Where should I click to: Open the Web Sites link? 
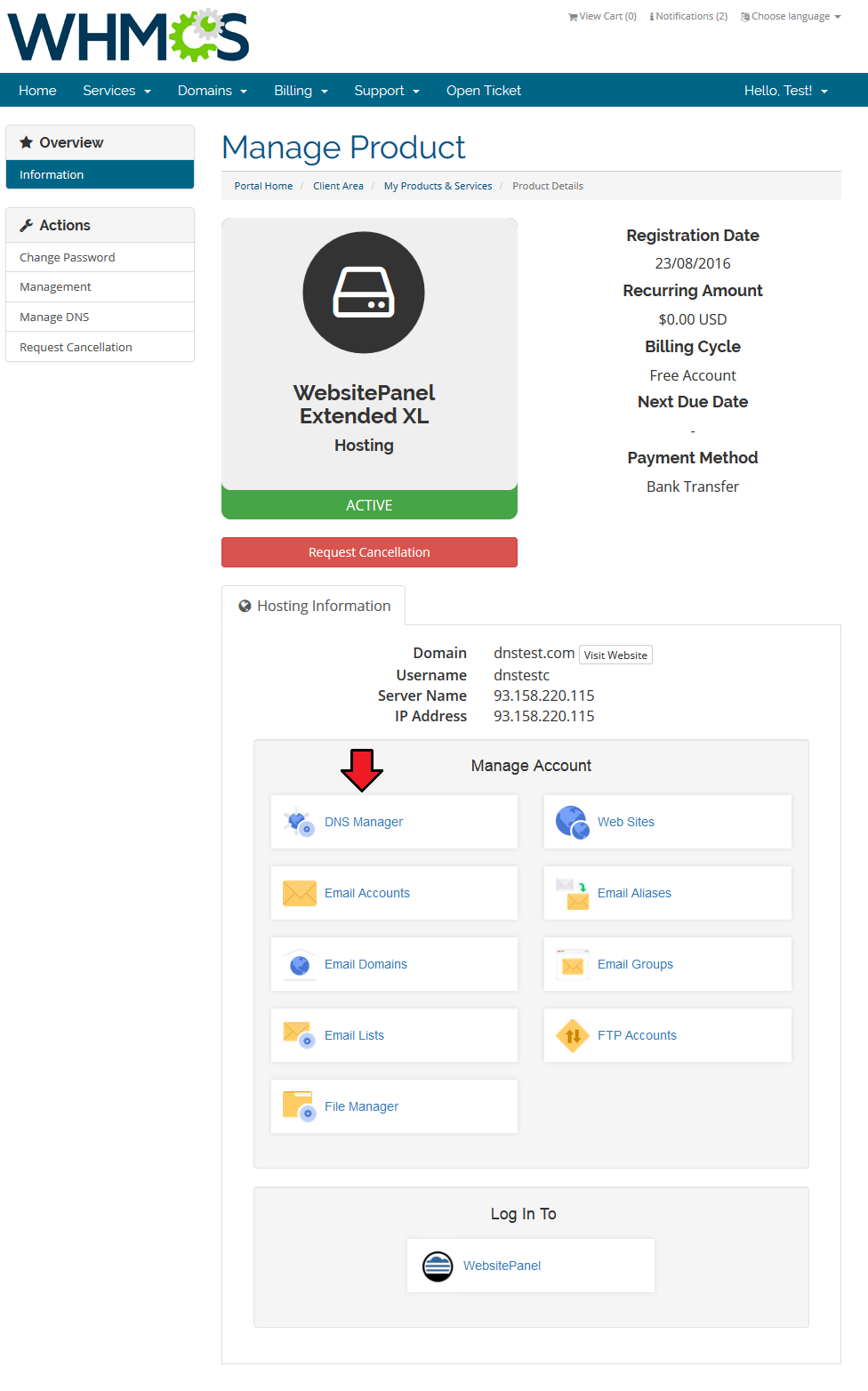coord(626,822)
